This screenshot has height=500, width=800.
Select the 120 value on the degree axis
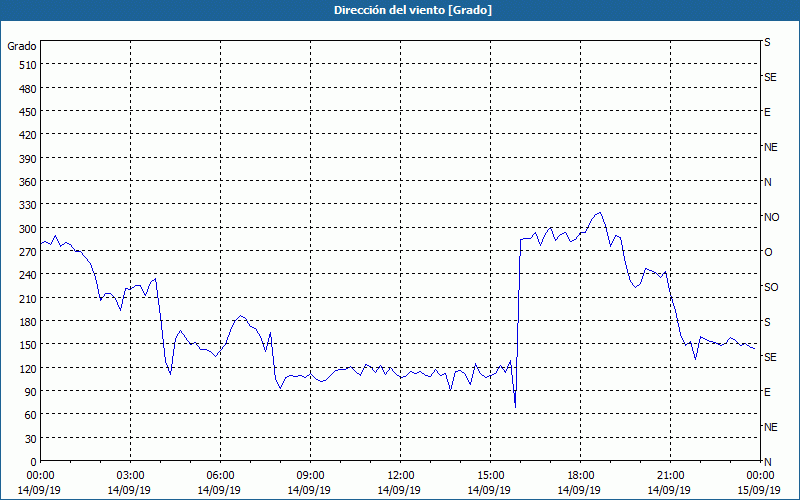(29, 369)
